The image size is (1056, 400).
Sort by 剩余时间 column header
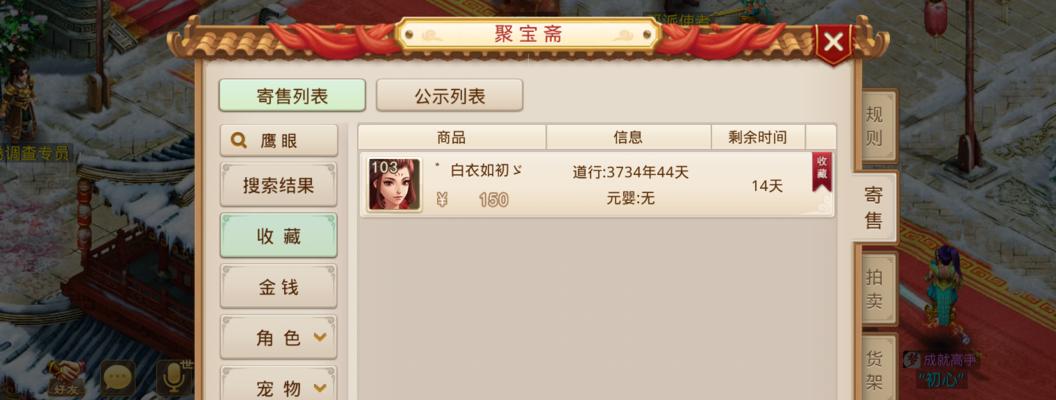coord(758,137)
